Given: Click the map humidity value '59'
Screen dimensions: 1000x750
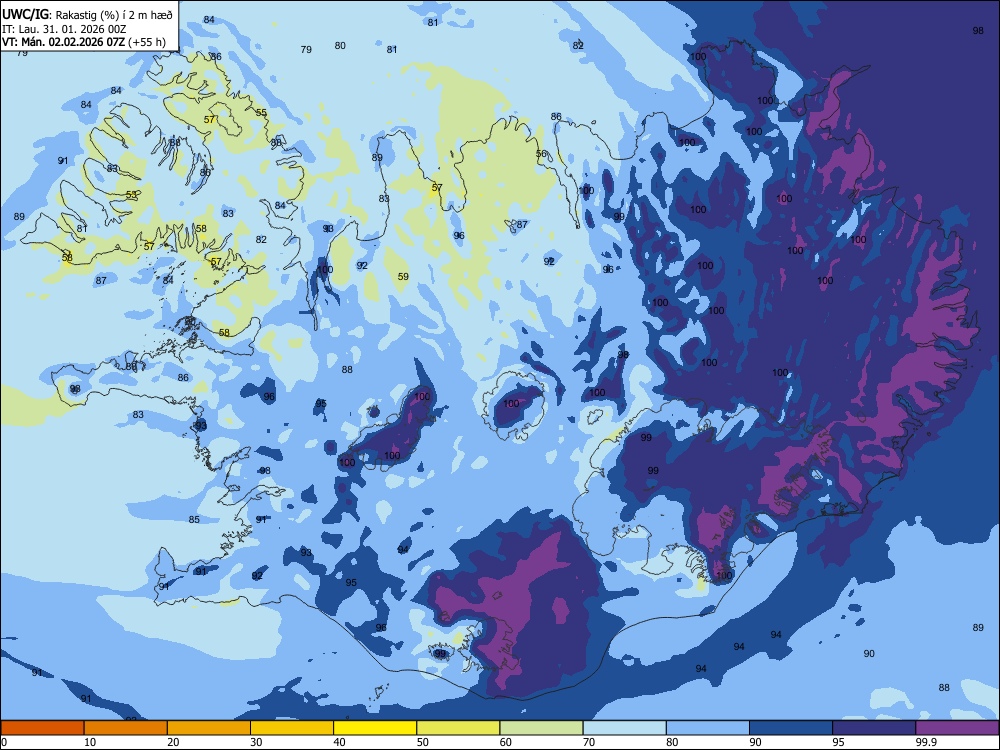Looking at the screenshot, I should [403, 276].
